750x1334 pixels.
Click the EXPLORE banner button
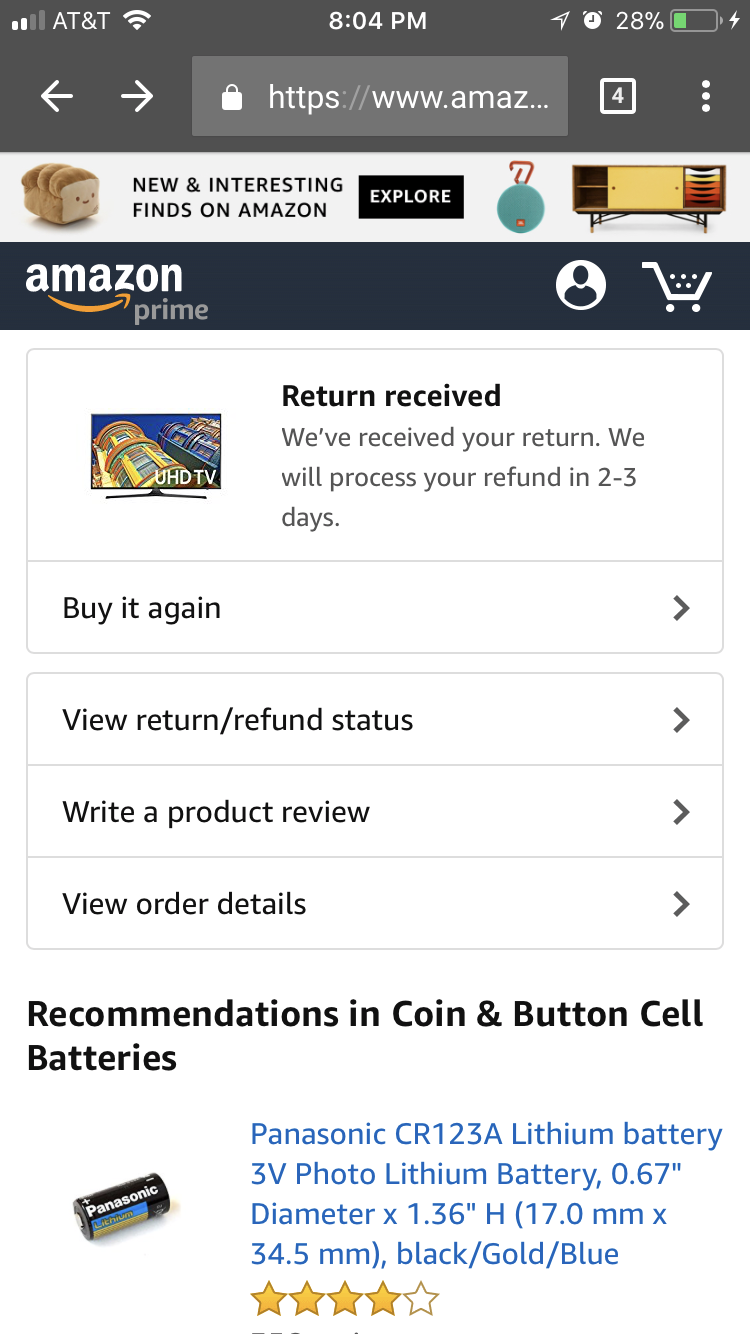pos(411,197)
